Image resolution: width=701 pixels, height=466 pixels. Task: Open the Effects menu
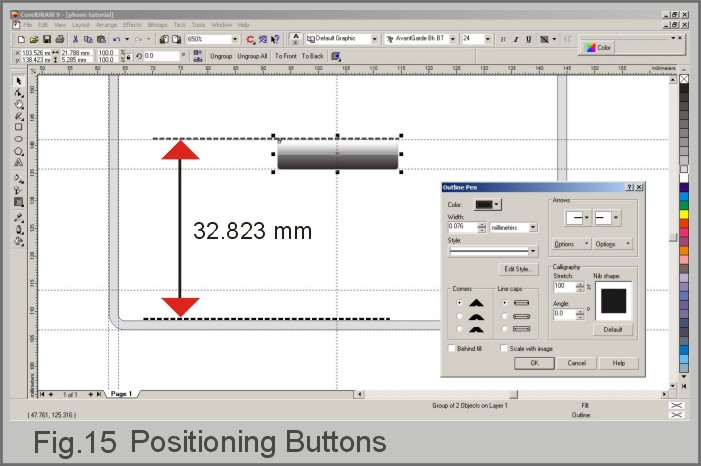point(132,25)
